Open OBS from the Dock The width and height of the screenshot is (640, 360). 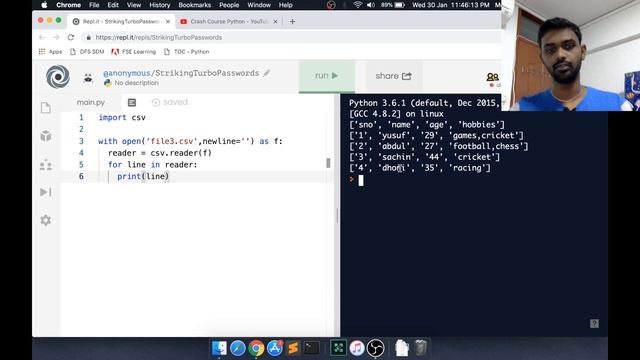coord(376,348)
